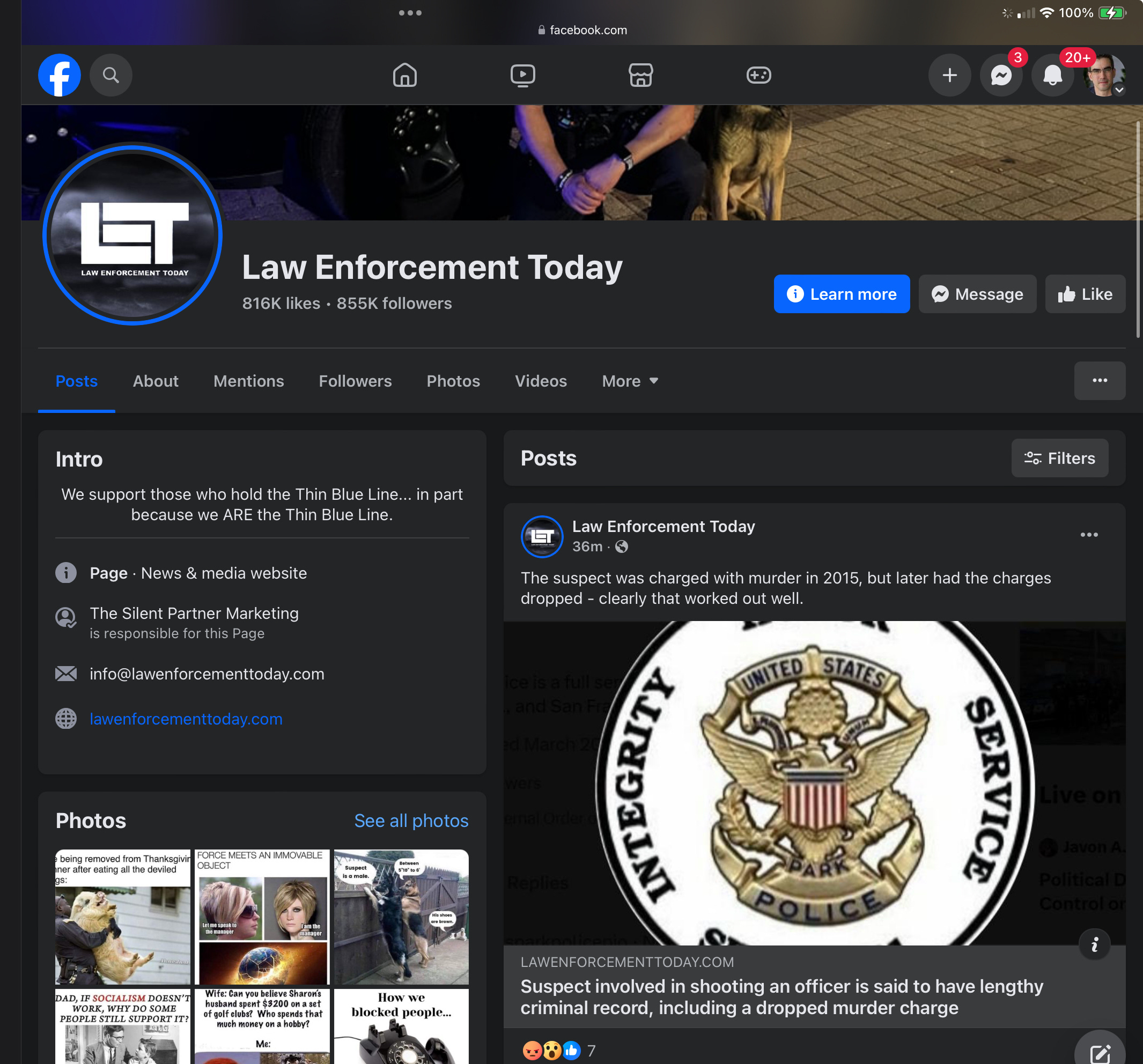The height and width of the screenshot is (1064, 1143).
Task: Click the post author avatar
Action: point(542,536)
